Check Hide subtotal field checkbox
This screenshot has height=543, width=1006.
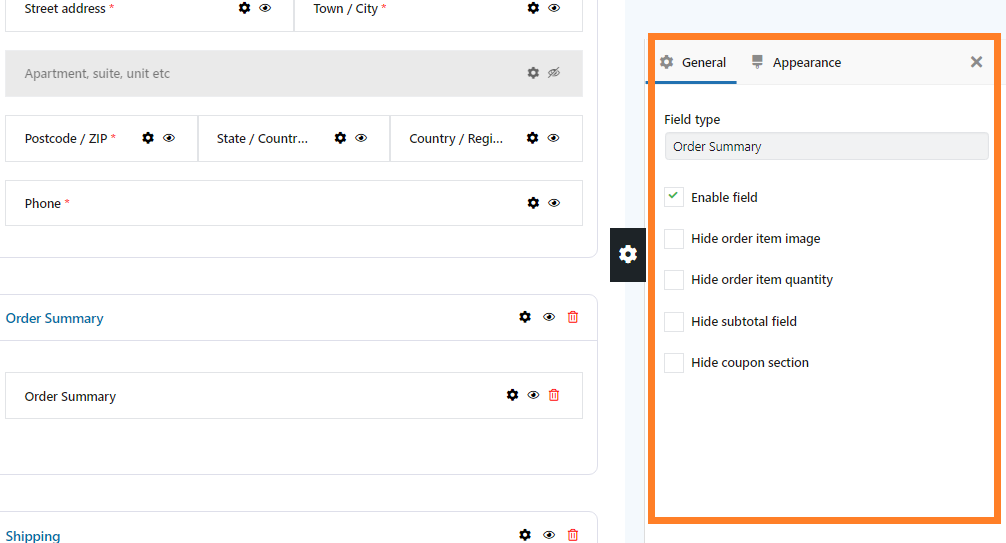click(x=674, y=321)
